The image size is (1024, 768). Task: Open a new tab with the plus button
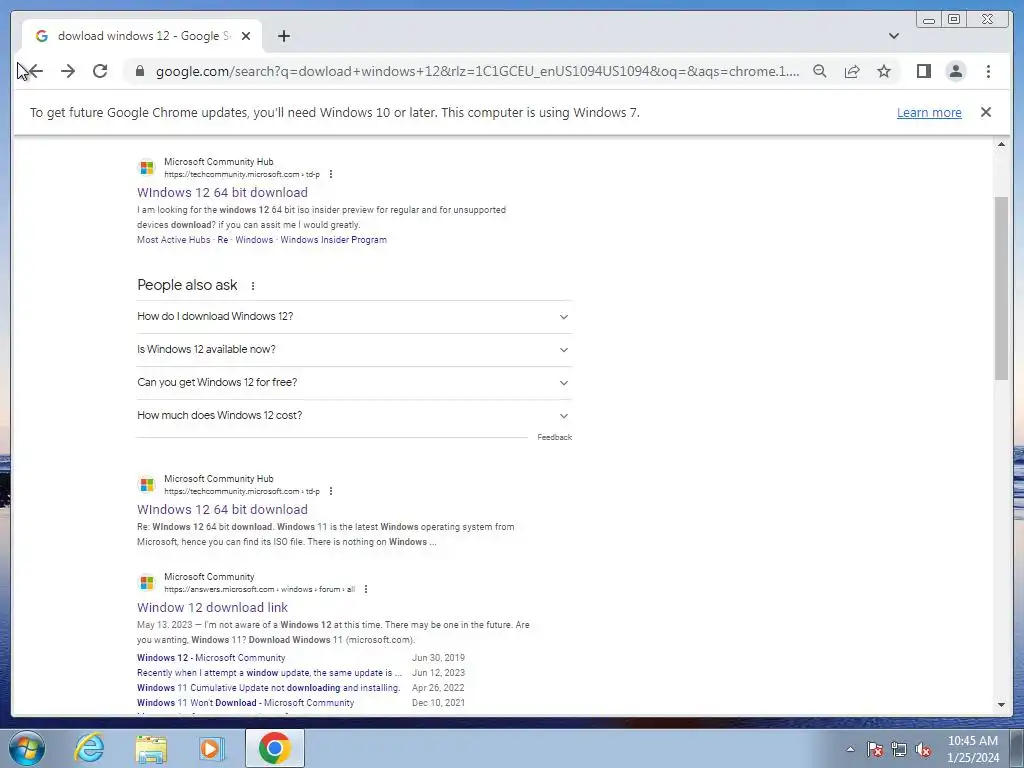pos(283,36)
